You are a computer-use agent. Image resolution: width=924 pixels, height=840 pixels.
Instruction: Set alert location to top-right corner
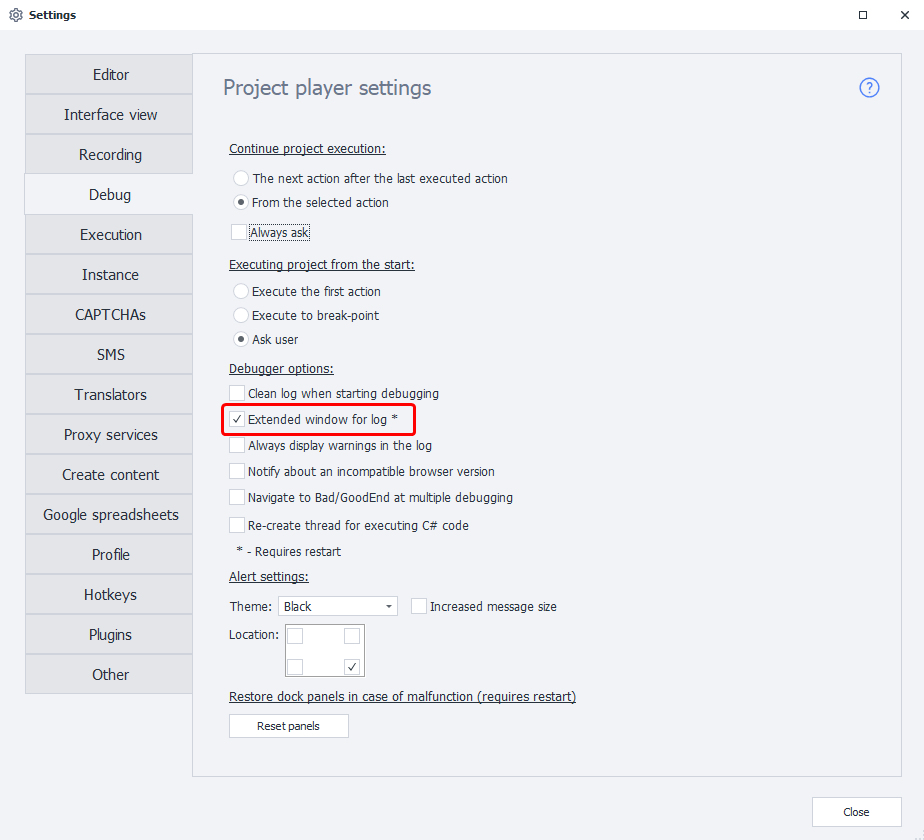(x=352, y=636)
